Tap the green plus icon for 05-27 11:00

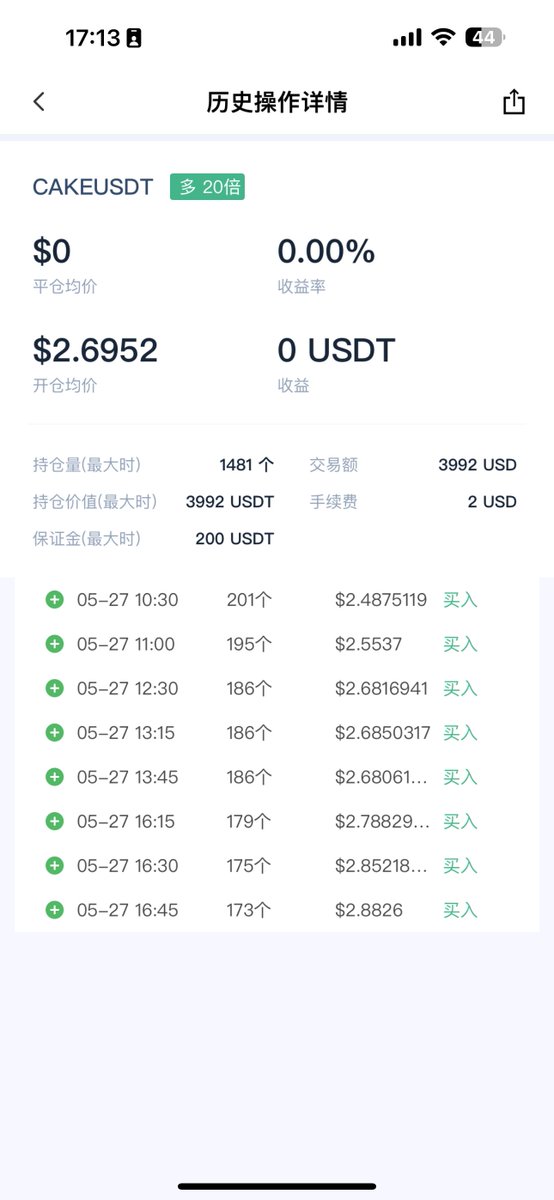(55, 644)
